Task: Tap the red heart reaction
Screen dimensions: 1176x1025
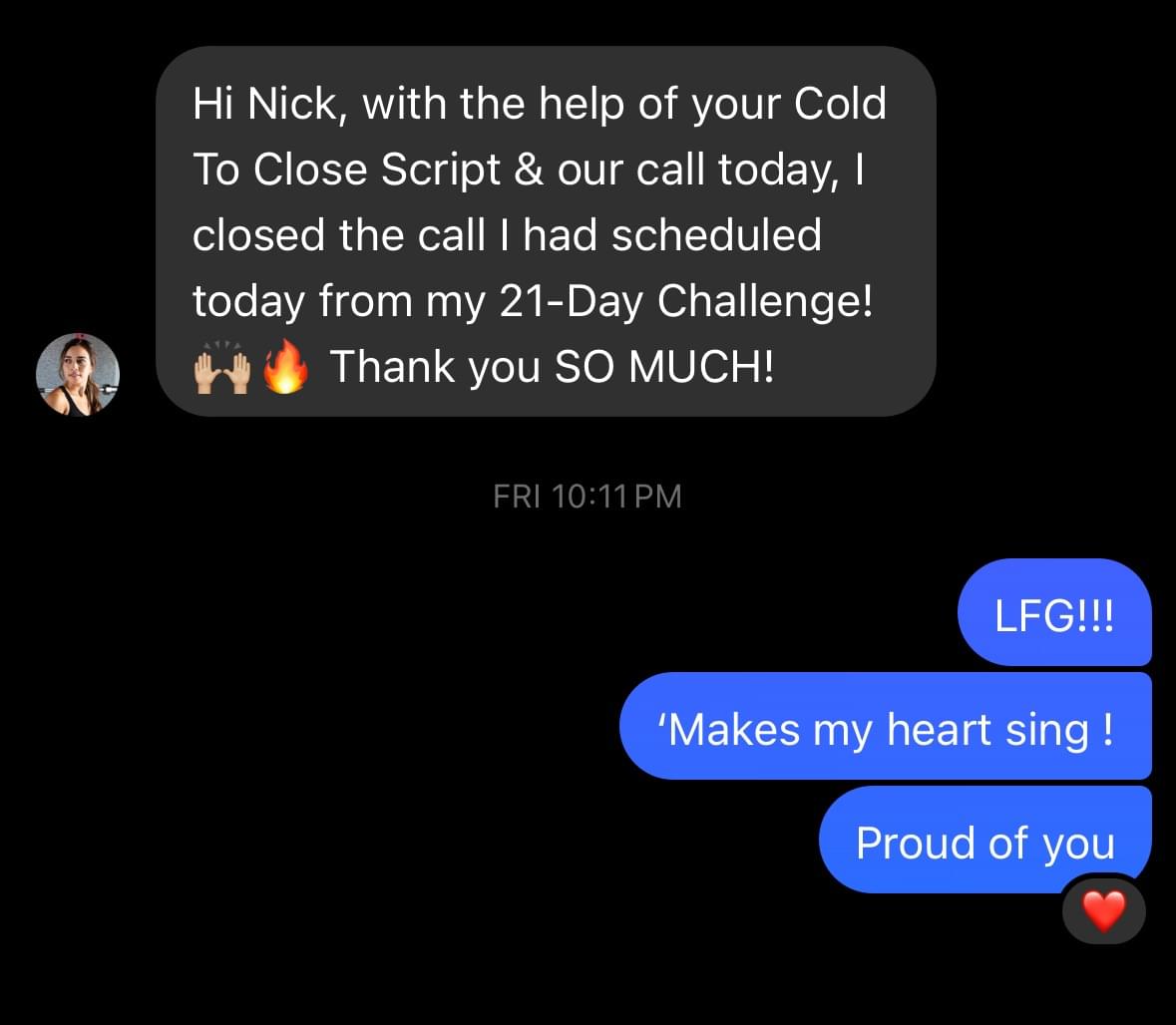Action: (1104, 910)
